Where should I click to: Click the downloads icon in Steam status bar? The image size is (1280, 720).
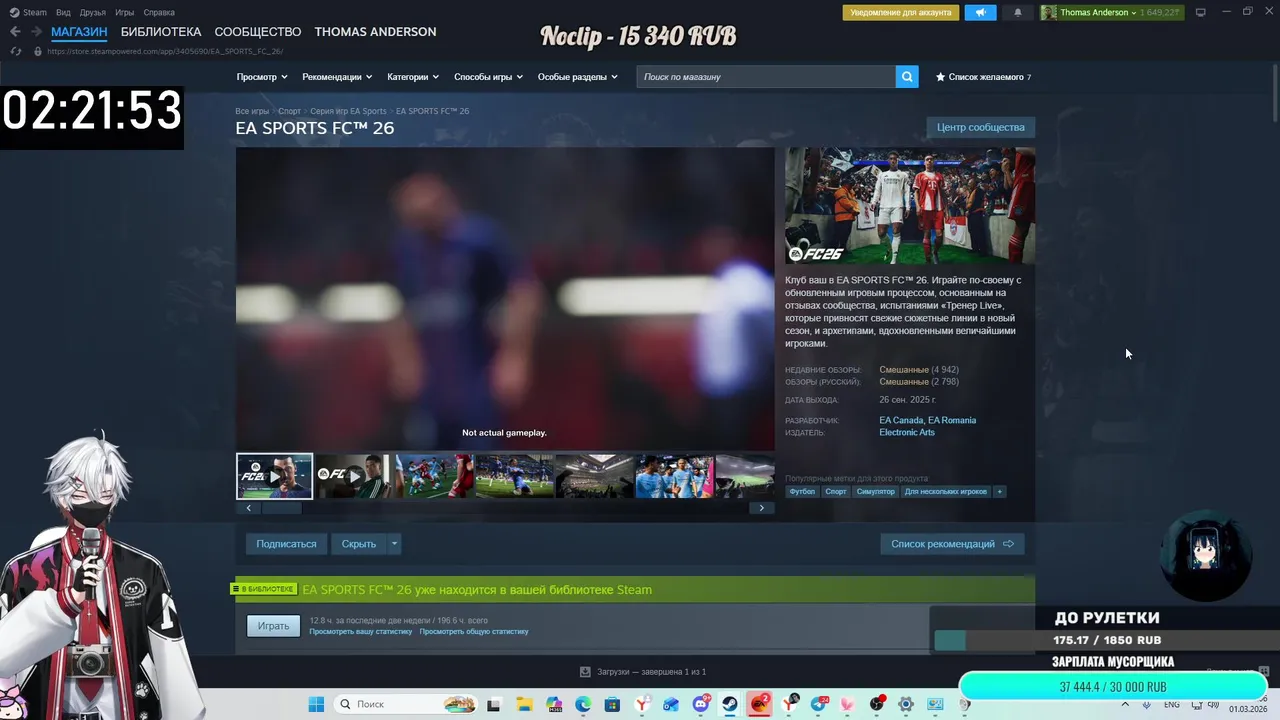[x=586, y=672]
